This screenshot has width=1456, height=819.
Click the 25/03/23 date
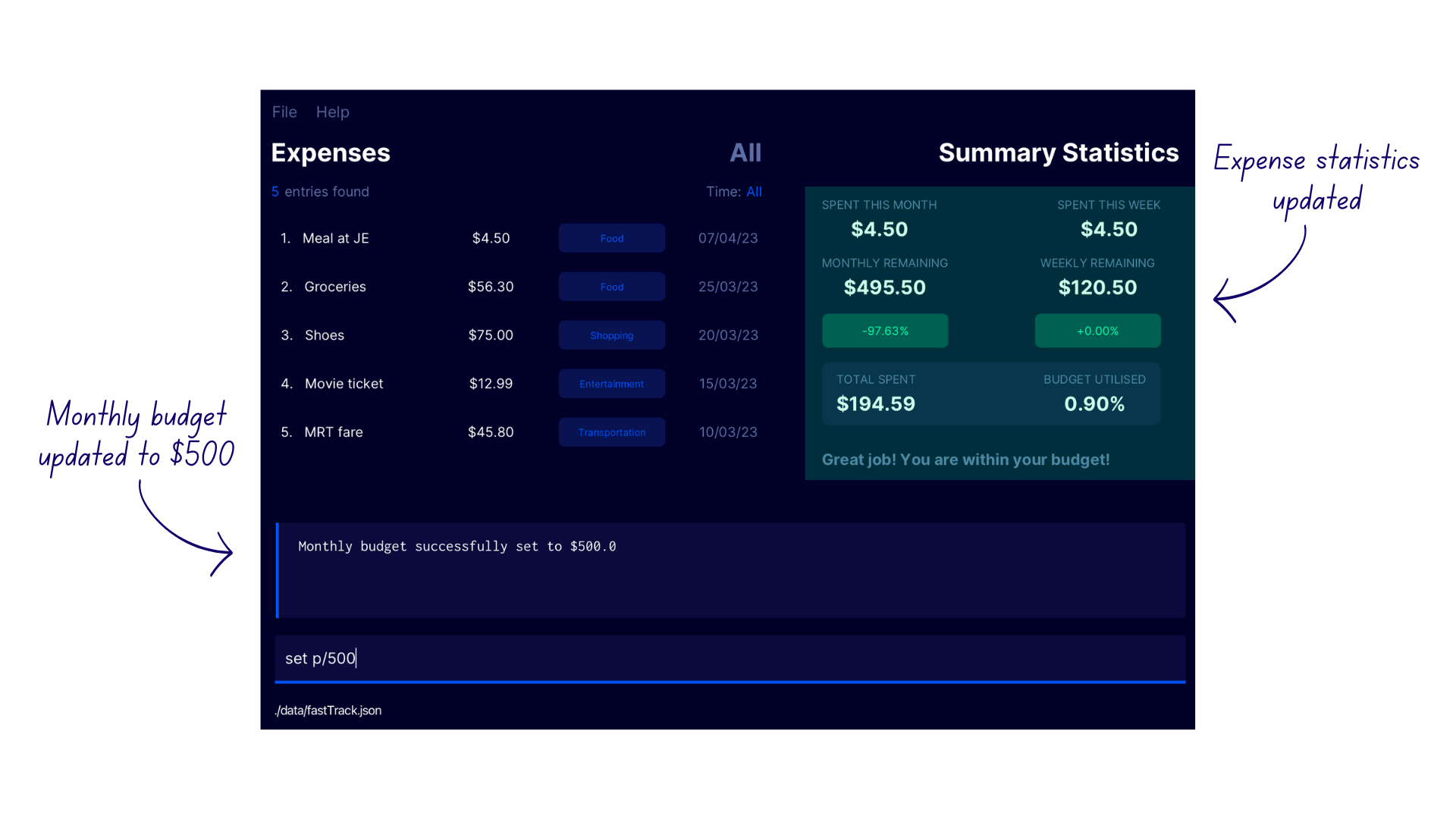(728, 287)
